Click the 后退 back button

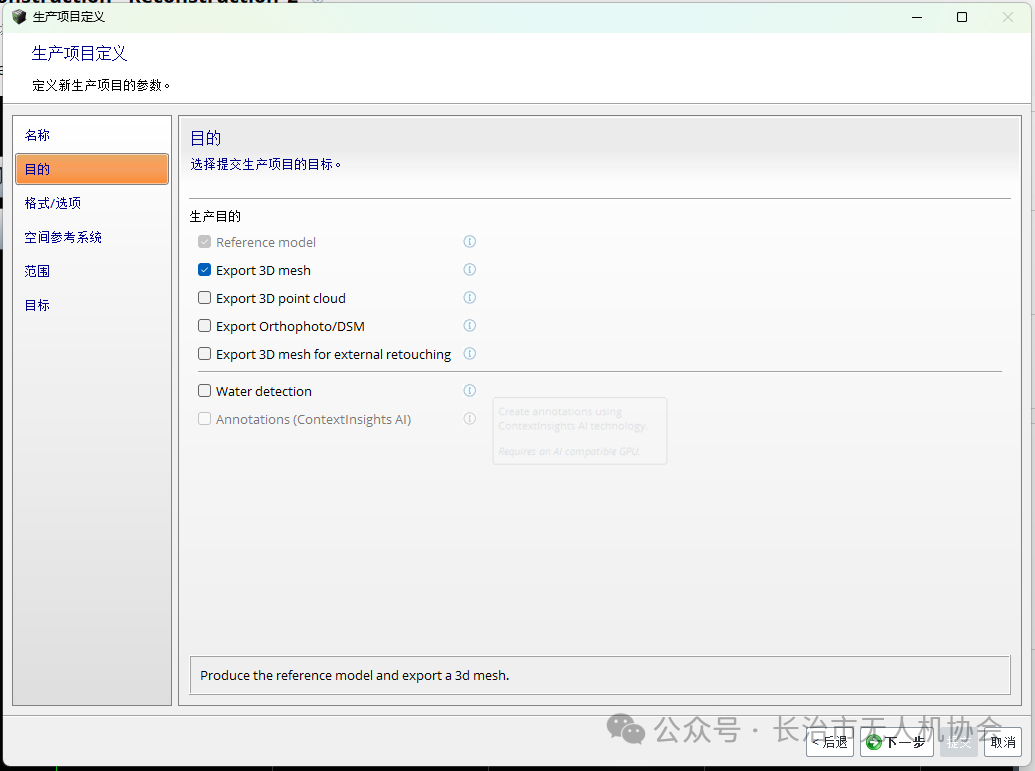[830, 742]
